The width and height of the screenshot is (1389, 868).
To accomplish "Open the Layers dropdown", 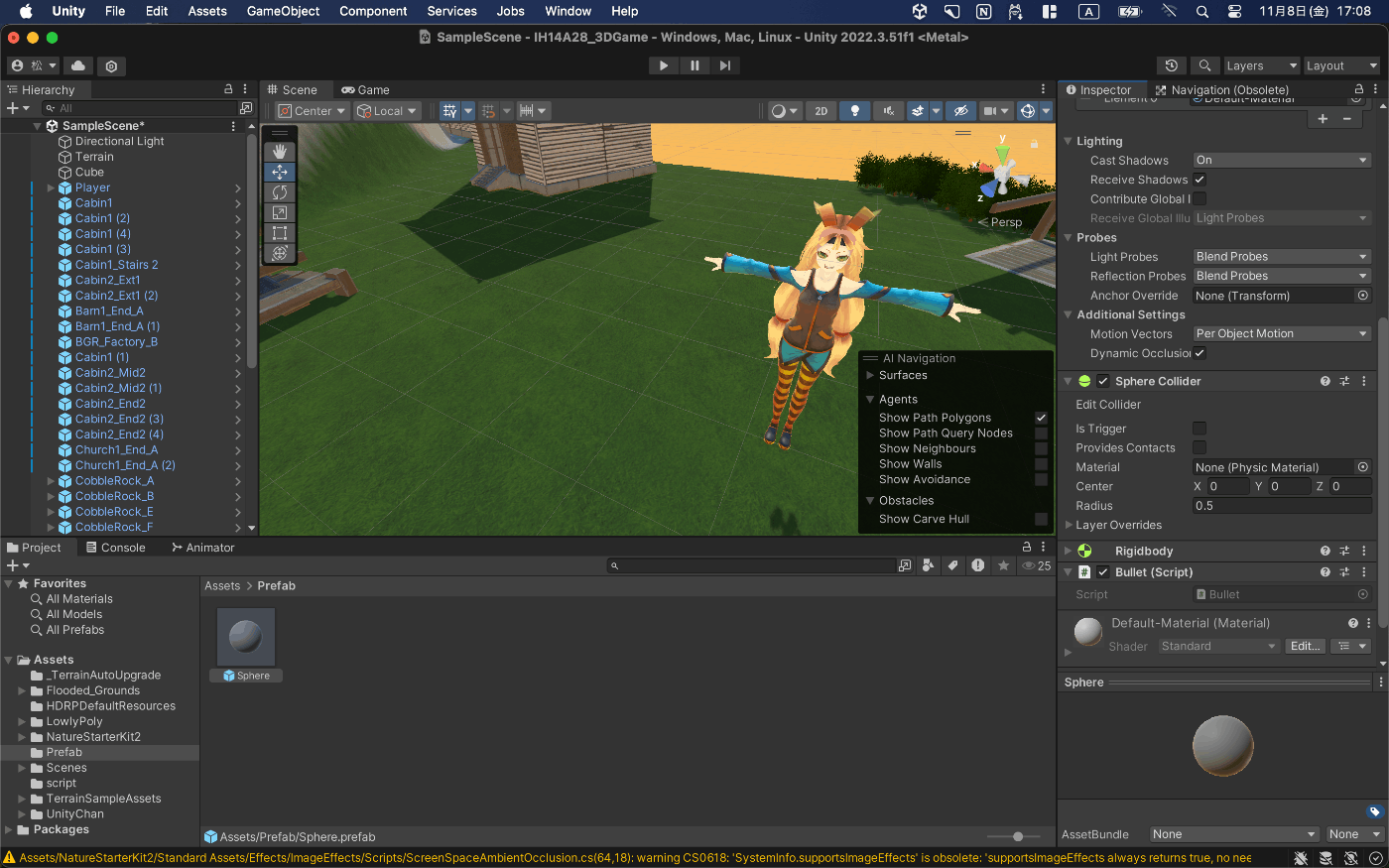I will [1261, 65].
